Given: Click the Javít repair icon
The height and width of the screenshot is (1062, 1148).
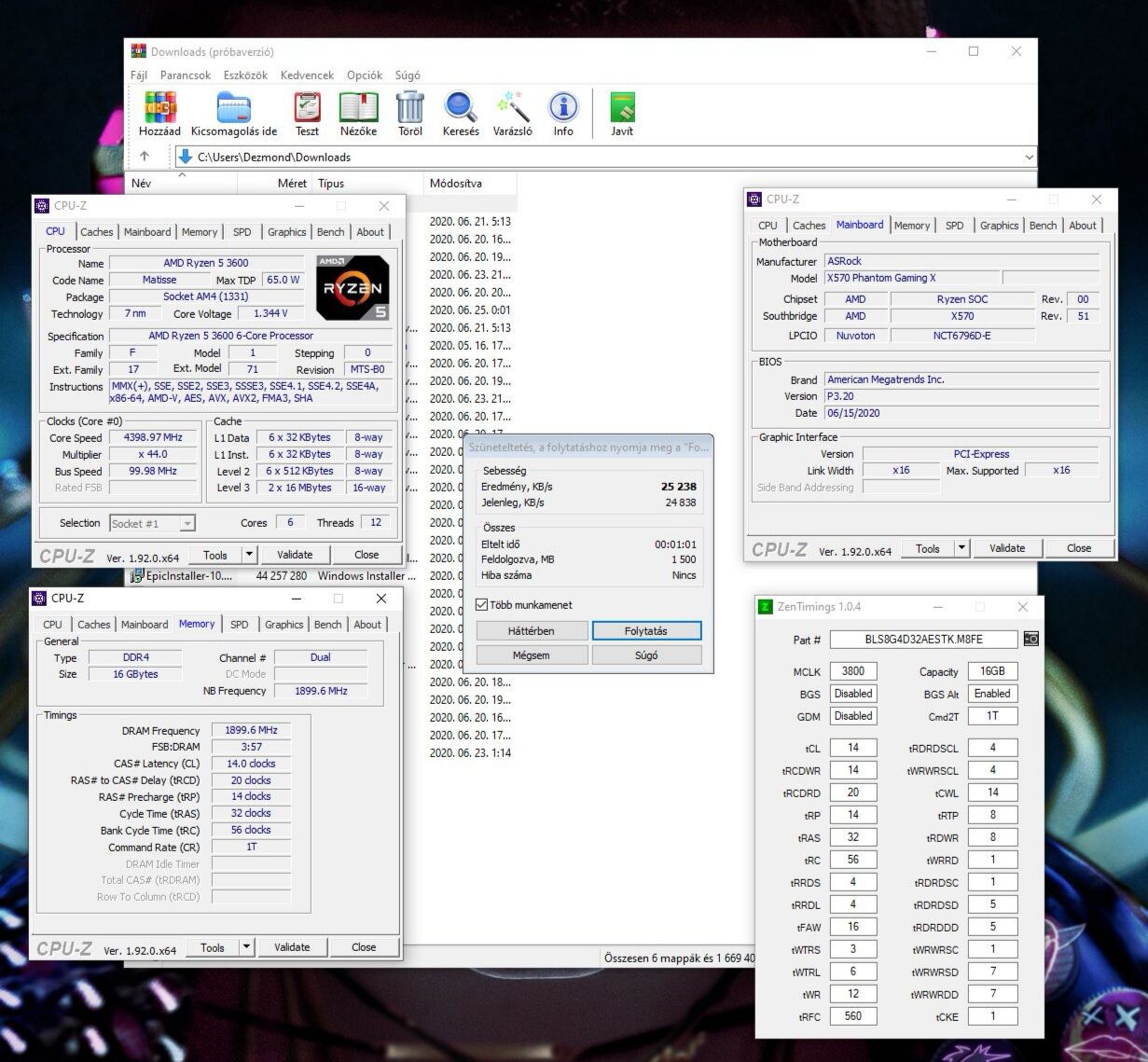Looking at the screenshot, I should point(622,108).
